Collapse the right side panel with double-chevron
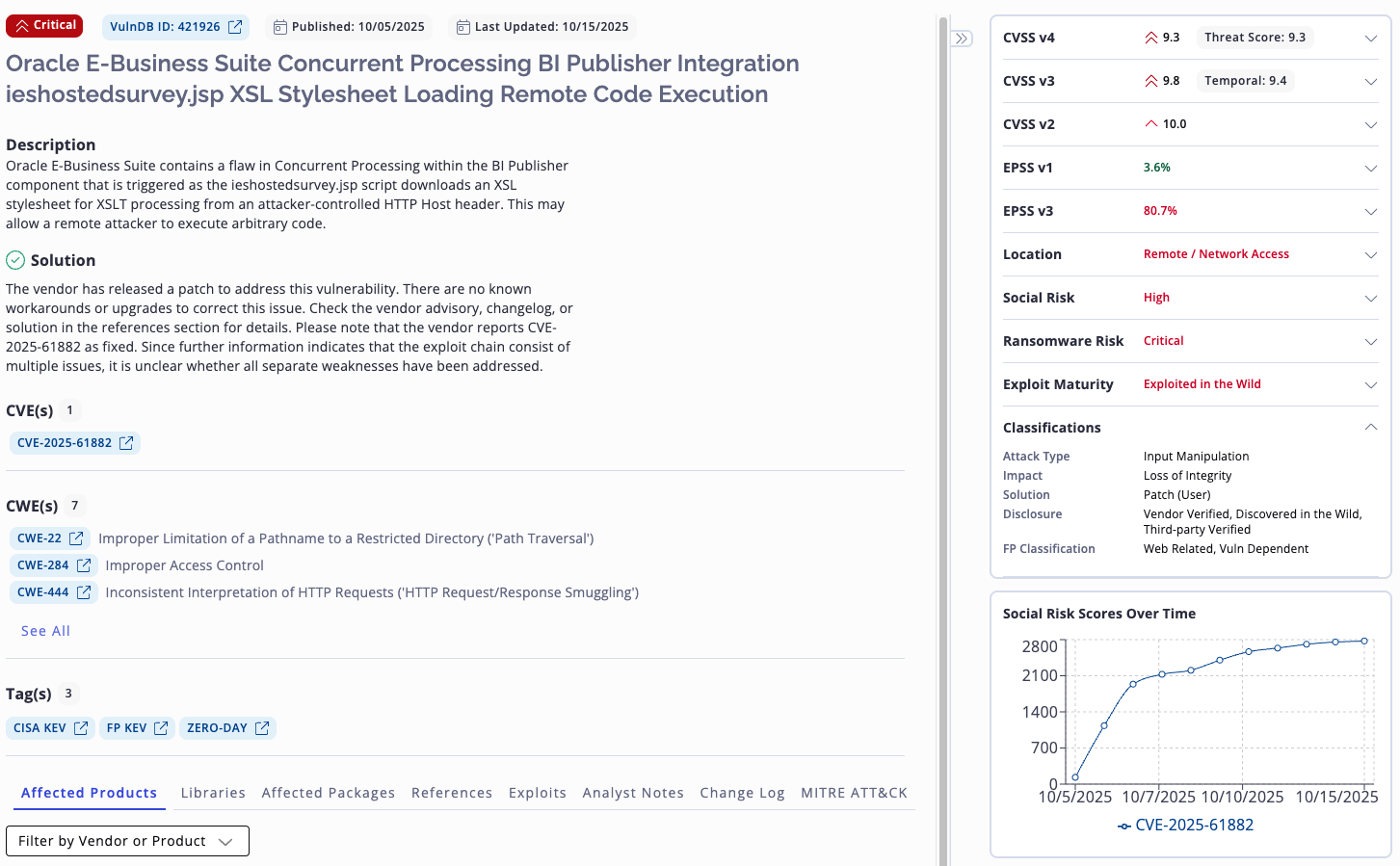1400x866 pixels. pos(962,39)
